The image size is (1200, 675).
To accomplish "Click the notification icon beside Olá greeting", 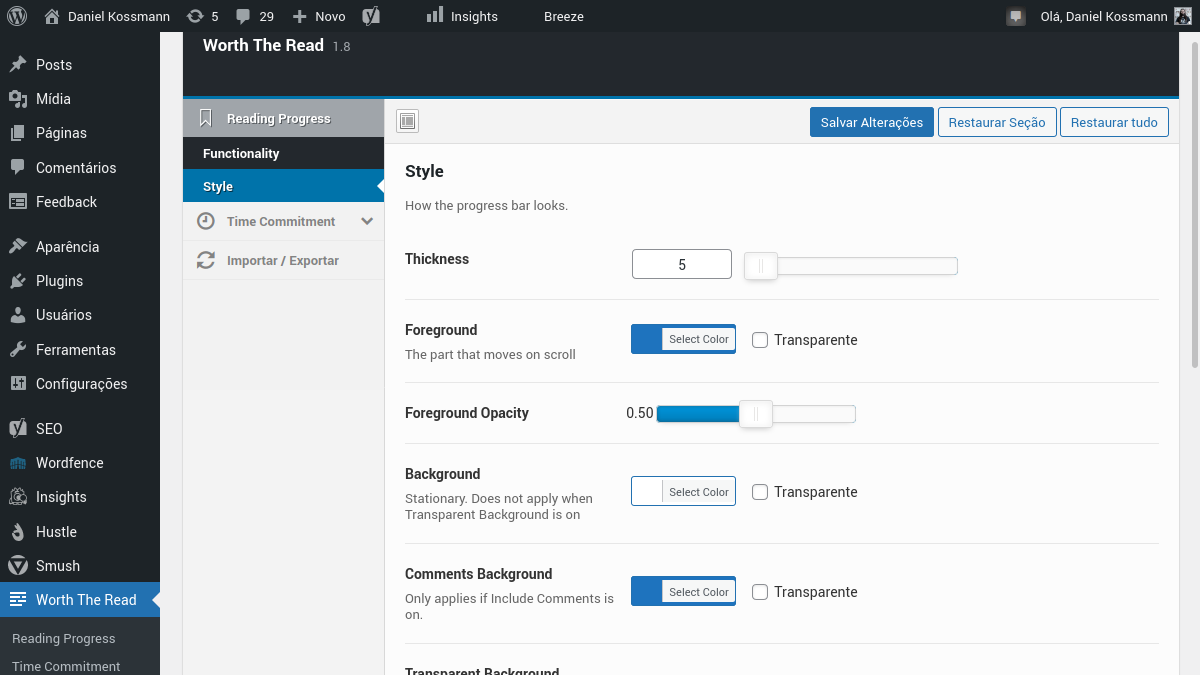I will click(x=1016, y=16).
